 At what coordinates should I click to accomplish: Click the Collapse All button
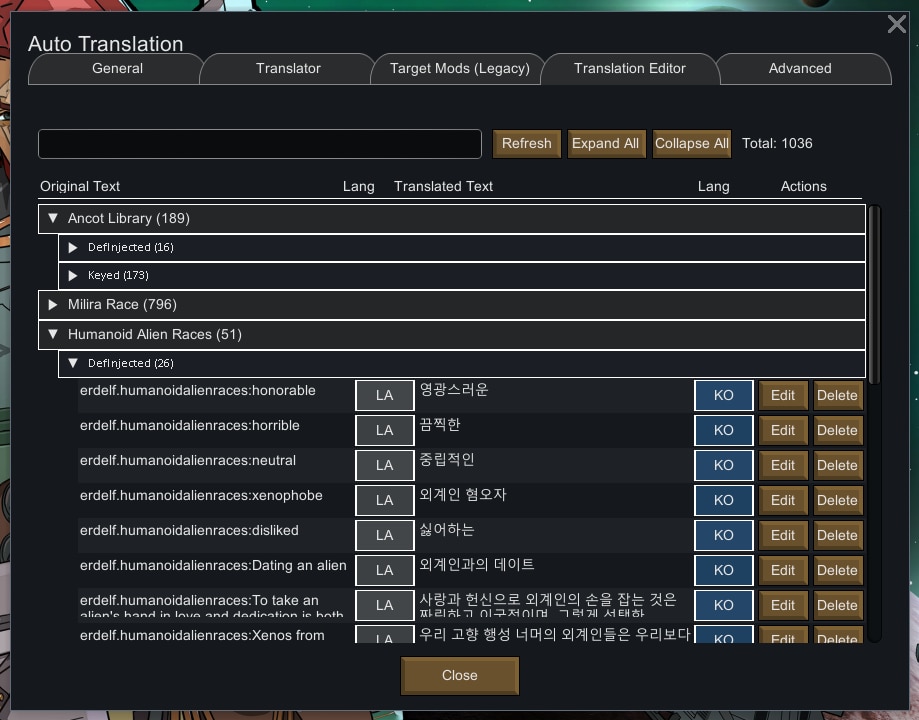coord(691,143)
